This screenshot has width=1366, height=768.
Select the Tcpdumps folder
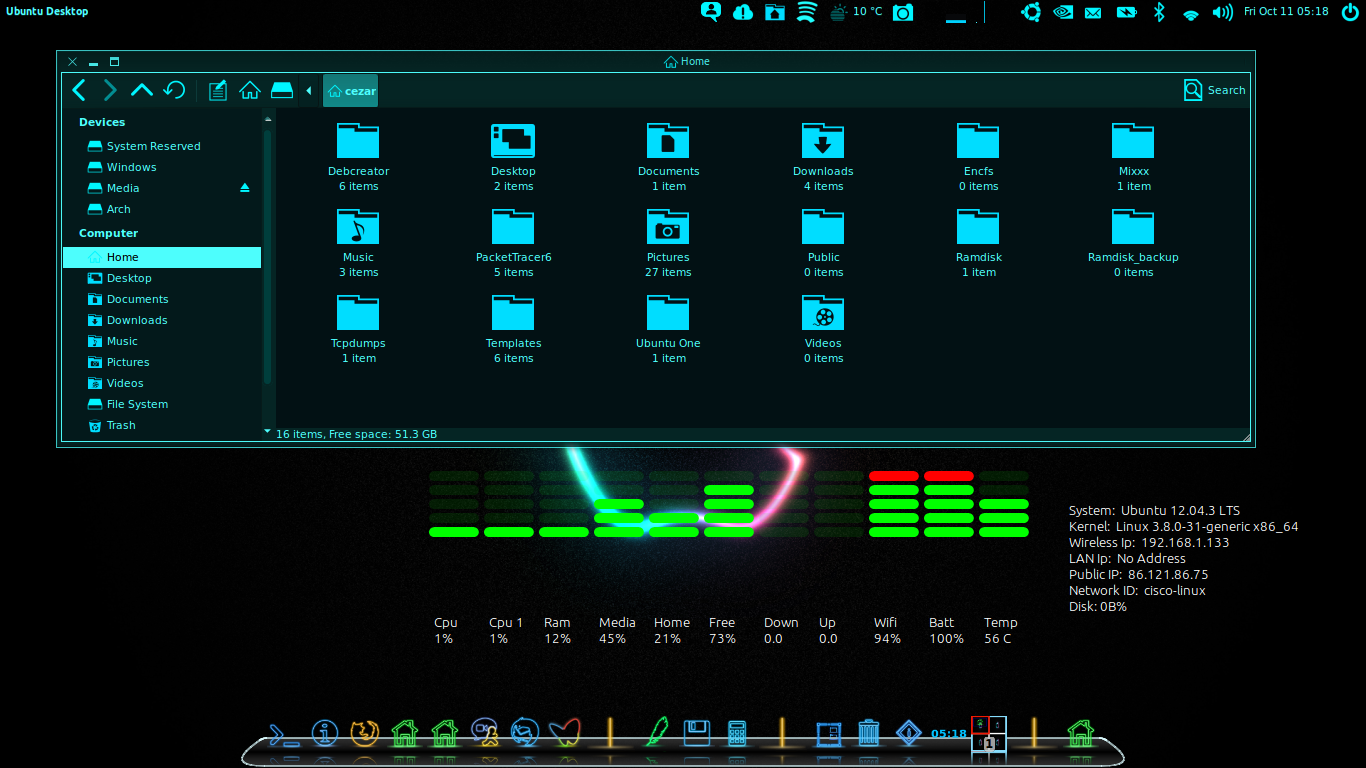pyautogui.click(x=358, y=329)
